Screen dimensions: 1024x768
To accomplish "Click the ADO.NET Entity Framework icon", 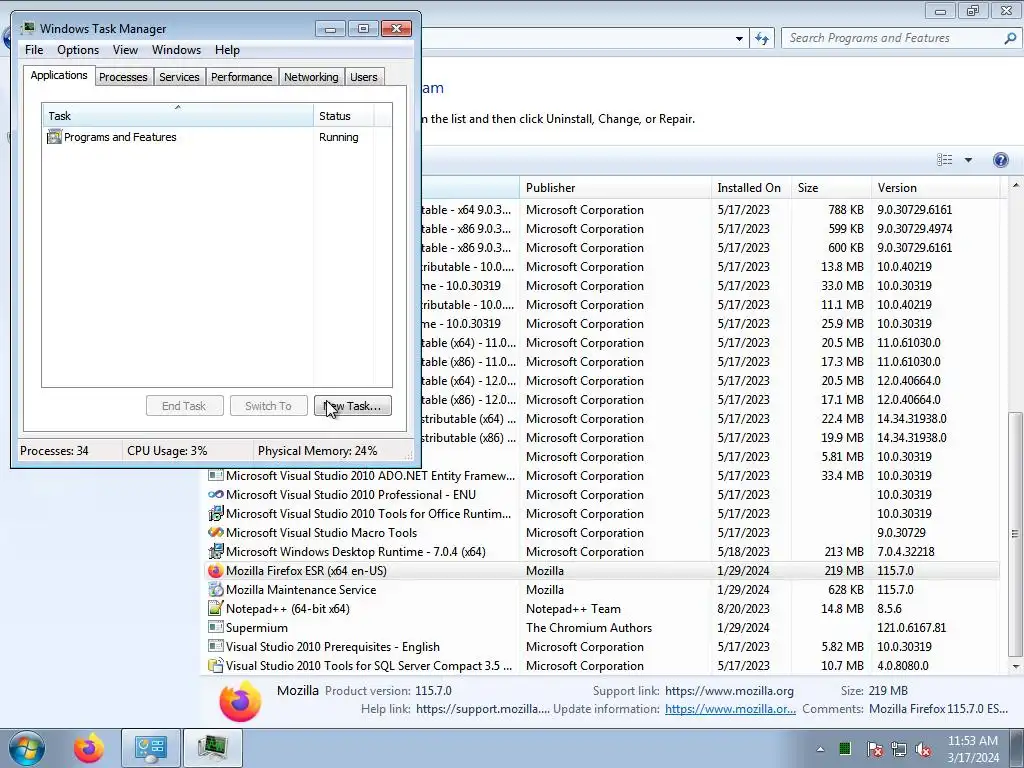I will (x=216, y=476).
